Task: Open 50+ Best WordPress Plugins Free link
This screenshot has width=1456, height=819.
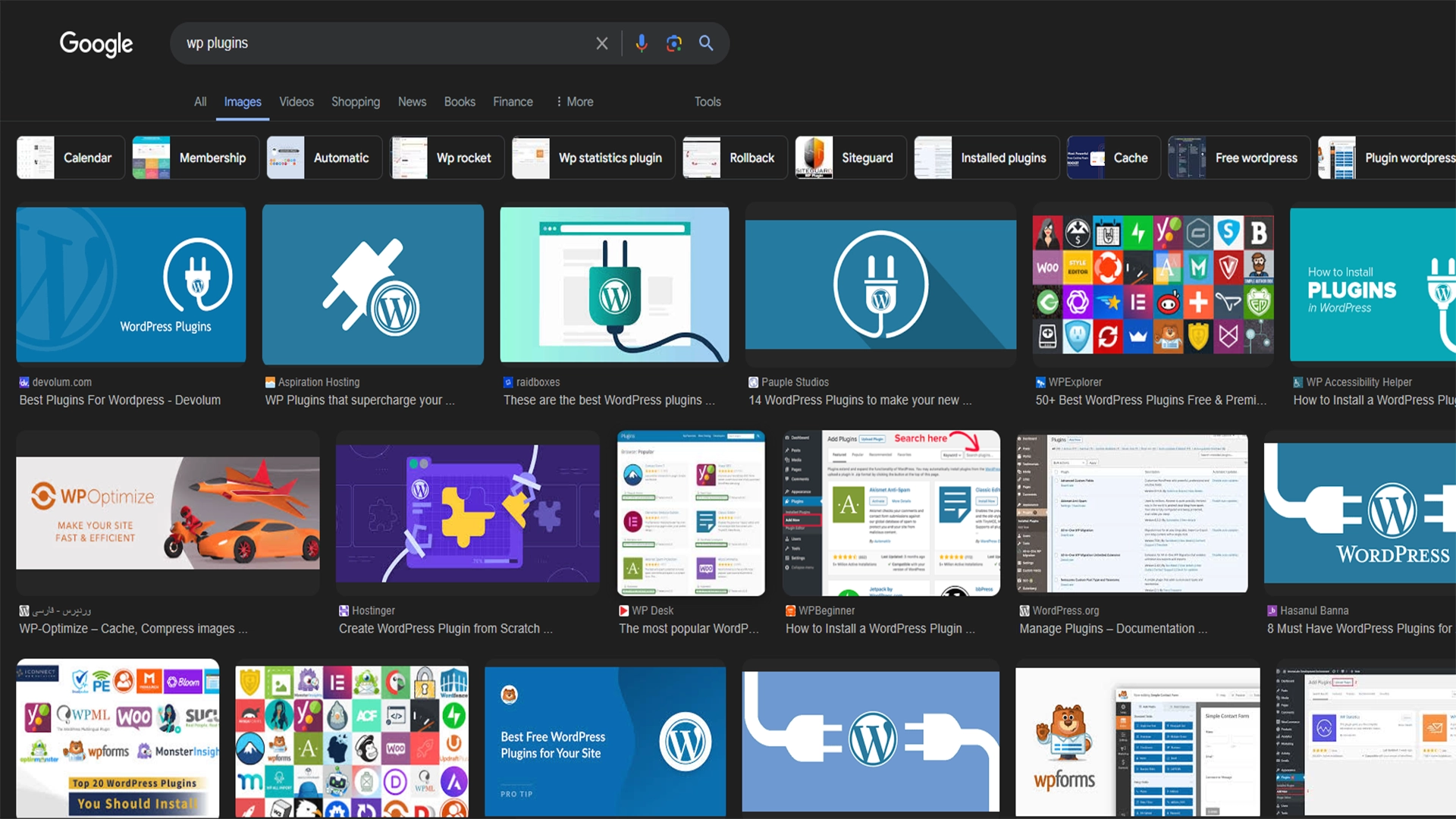Action: click(1151, 400)
